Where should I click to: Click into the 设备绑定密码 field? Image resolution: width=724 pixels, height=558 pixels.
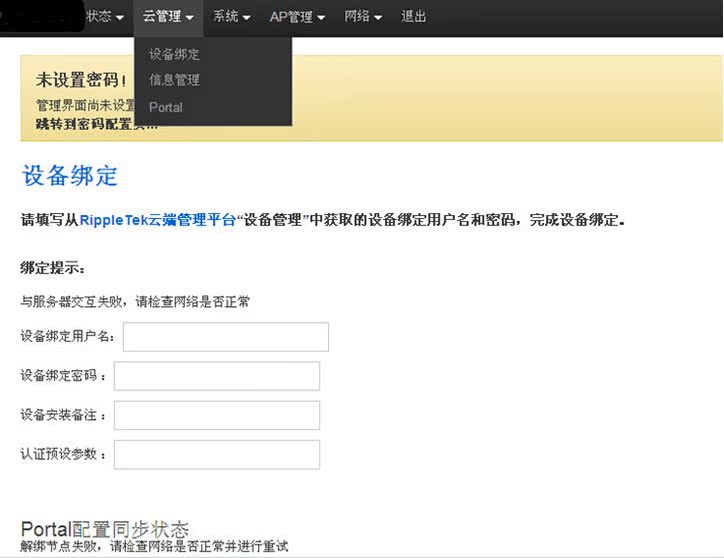click(217, 376)
